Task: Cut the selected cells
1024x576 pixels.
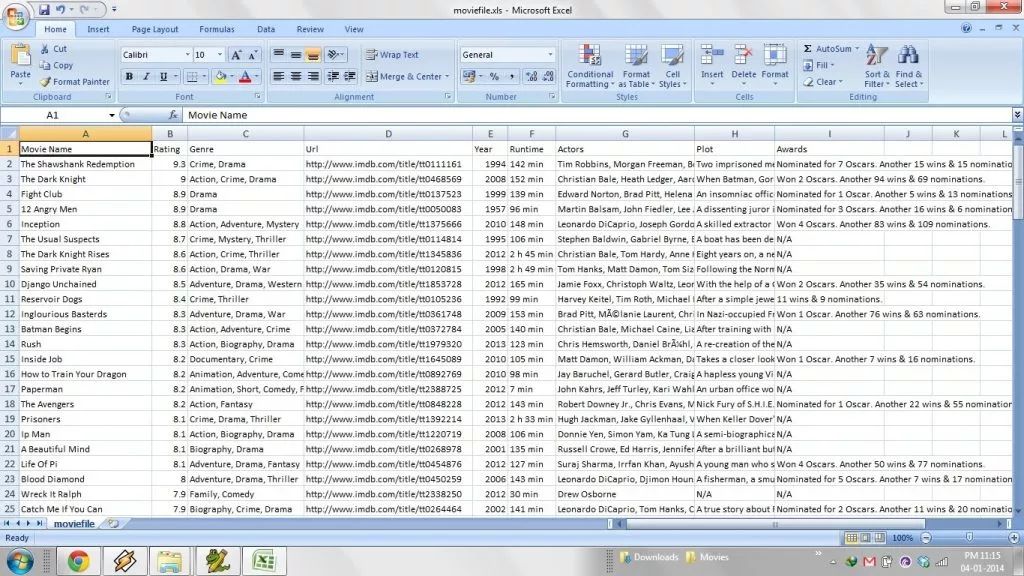Action: (x=54, y=49)
